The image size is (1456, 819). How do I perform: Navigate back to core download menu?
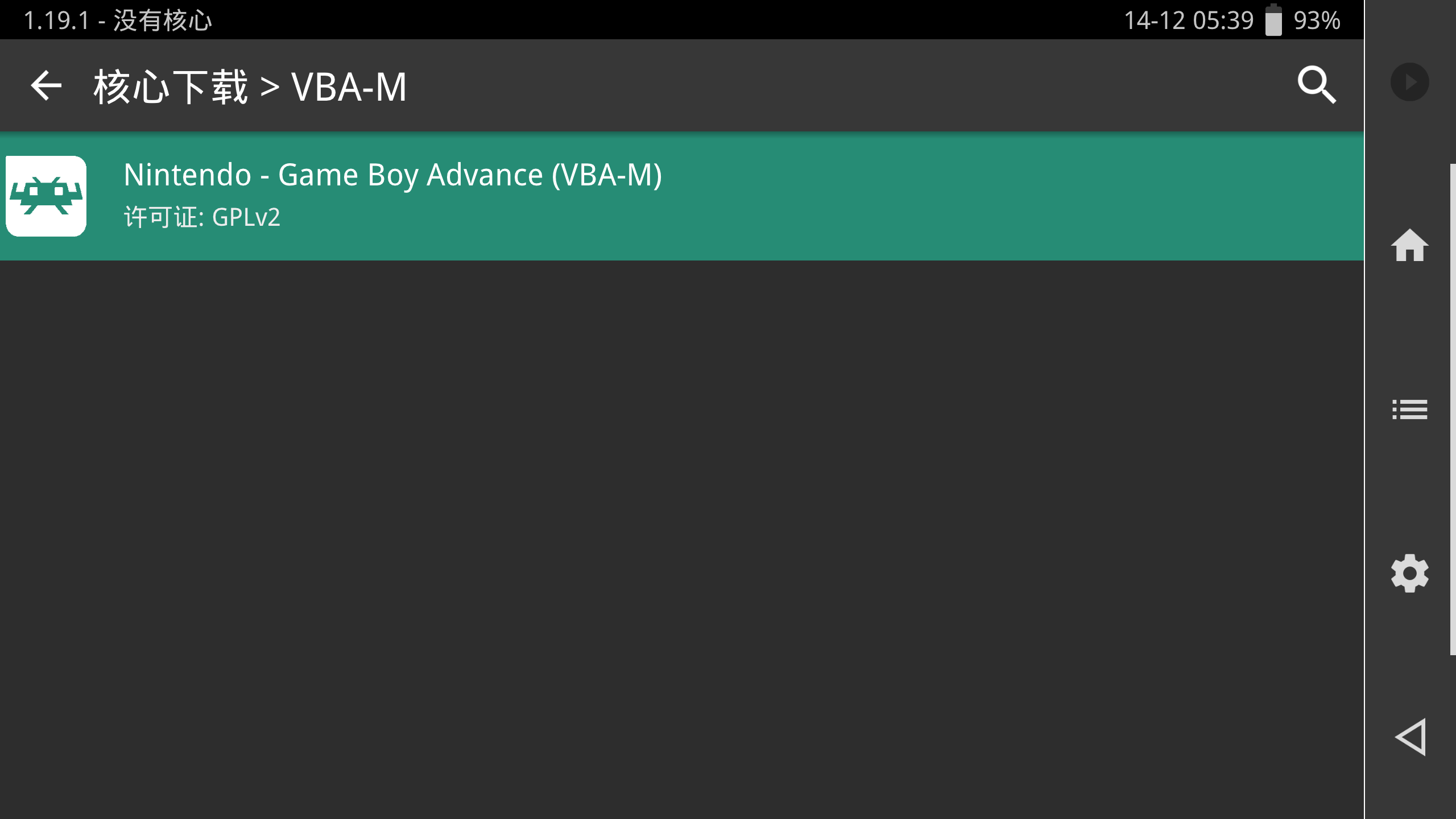coord(46,84)
